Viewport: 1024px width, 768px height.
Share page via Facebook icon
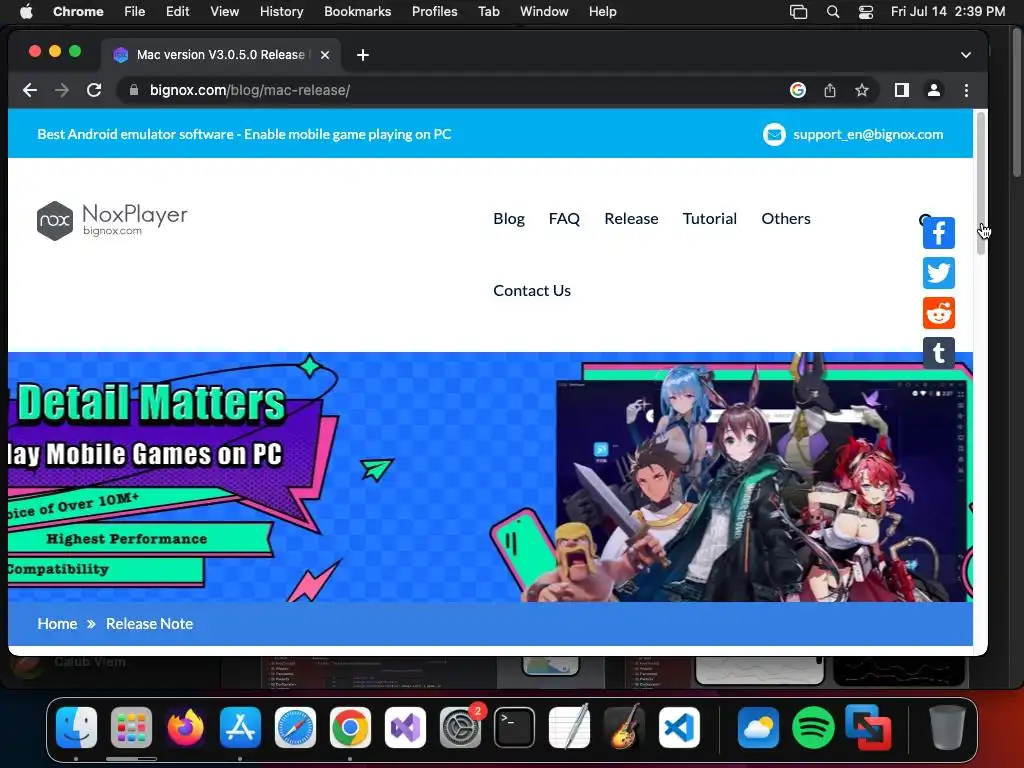click(x=938, y=233)
